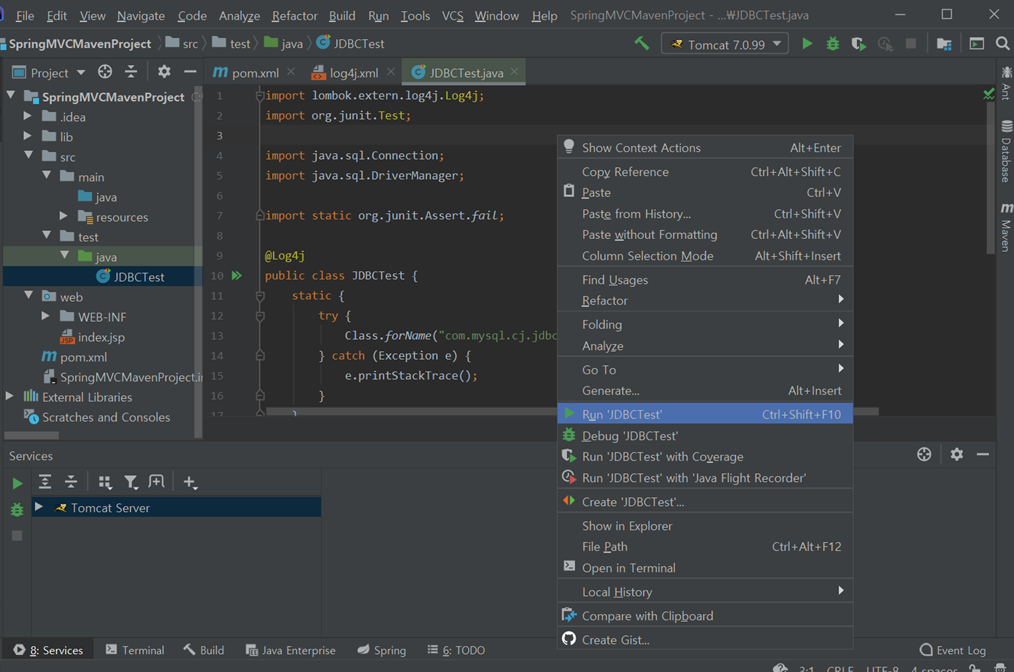1014x672 pixels.
Task: Expand External Libraries node
Action: tap(9, 396)
